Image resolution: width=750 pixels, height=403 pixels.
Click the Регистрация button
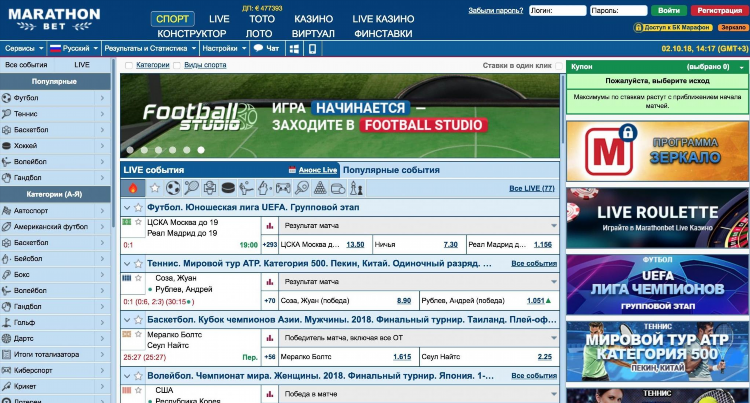coord(719,11)
